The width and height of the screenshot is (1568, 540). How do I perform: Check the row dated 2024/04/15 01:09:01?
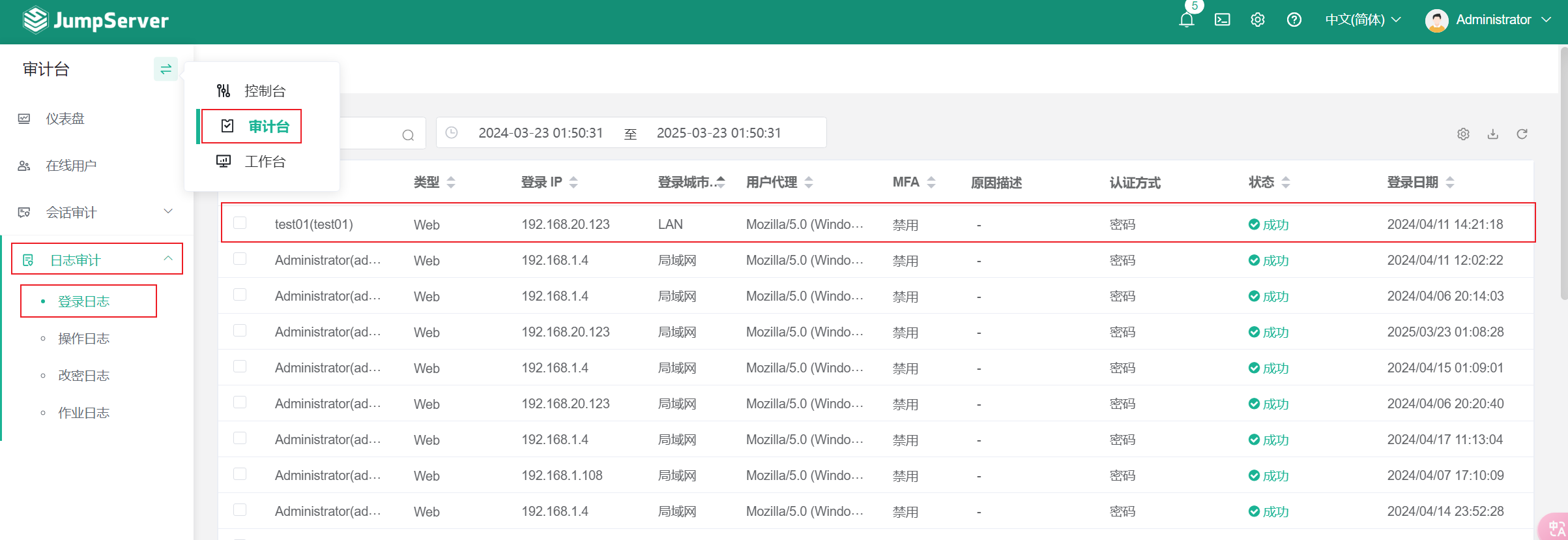click(x=240, y=367)
